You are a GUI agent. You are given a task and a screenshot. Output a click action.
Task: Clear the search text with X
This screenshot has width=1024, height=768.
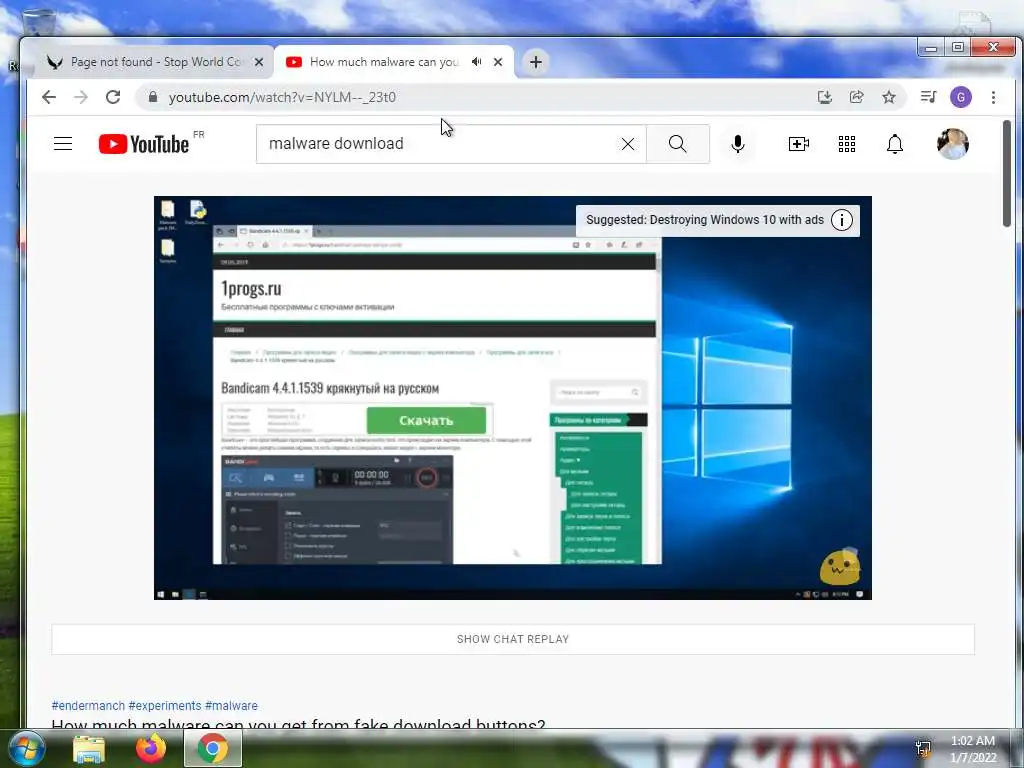click(x=628, y=144)
